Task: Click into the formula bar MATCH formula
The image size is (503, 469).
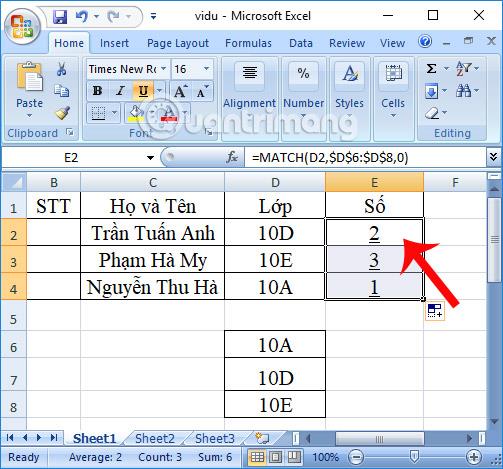Action: pyautogui.click(x=330, y=157)
